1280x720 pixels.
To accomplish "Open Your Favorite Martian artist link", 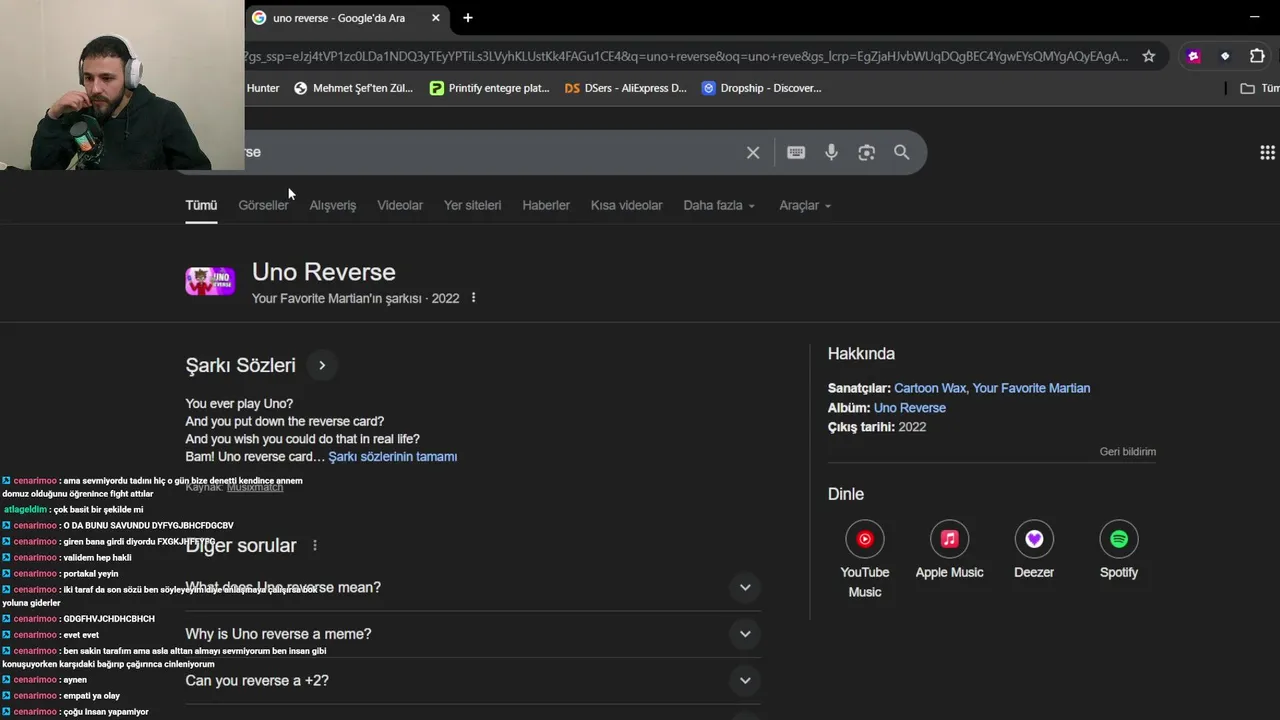I will coord(1031,388).
